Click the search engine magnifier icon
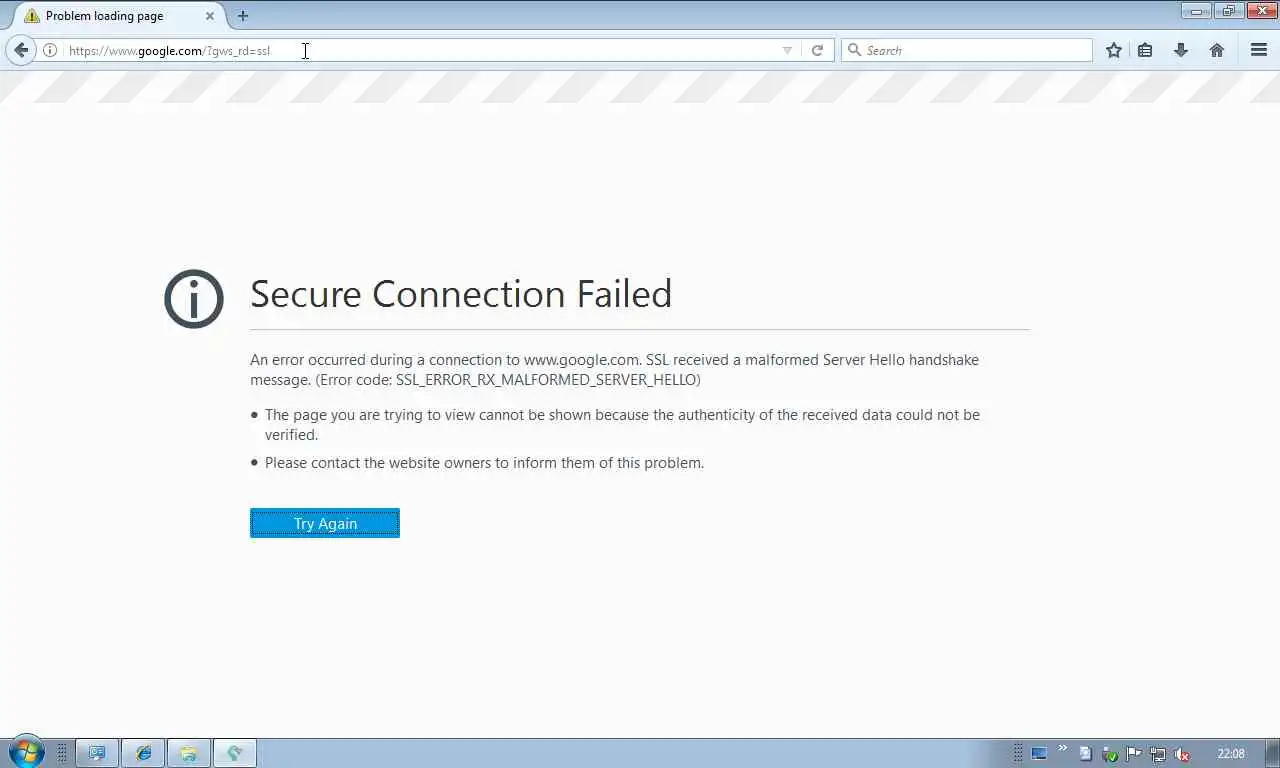 (854, 50)
